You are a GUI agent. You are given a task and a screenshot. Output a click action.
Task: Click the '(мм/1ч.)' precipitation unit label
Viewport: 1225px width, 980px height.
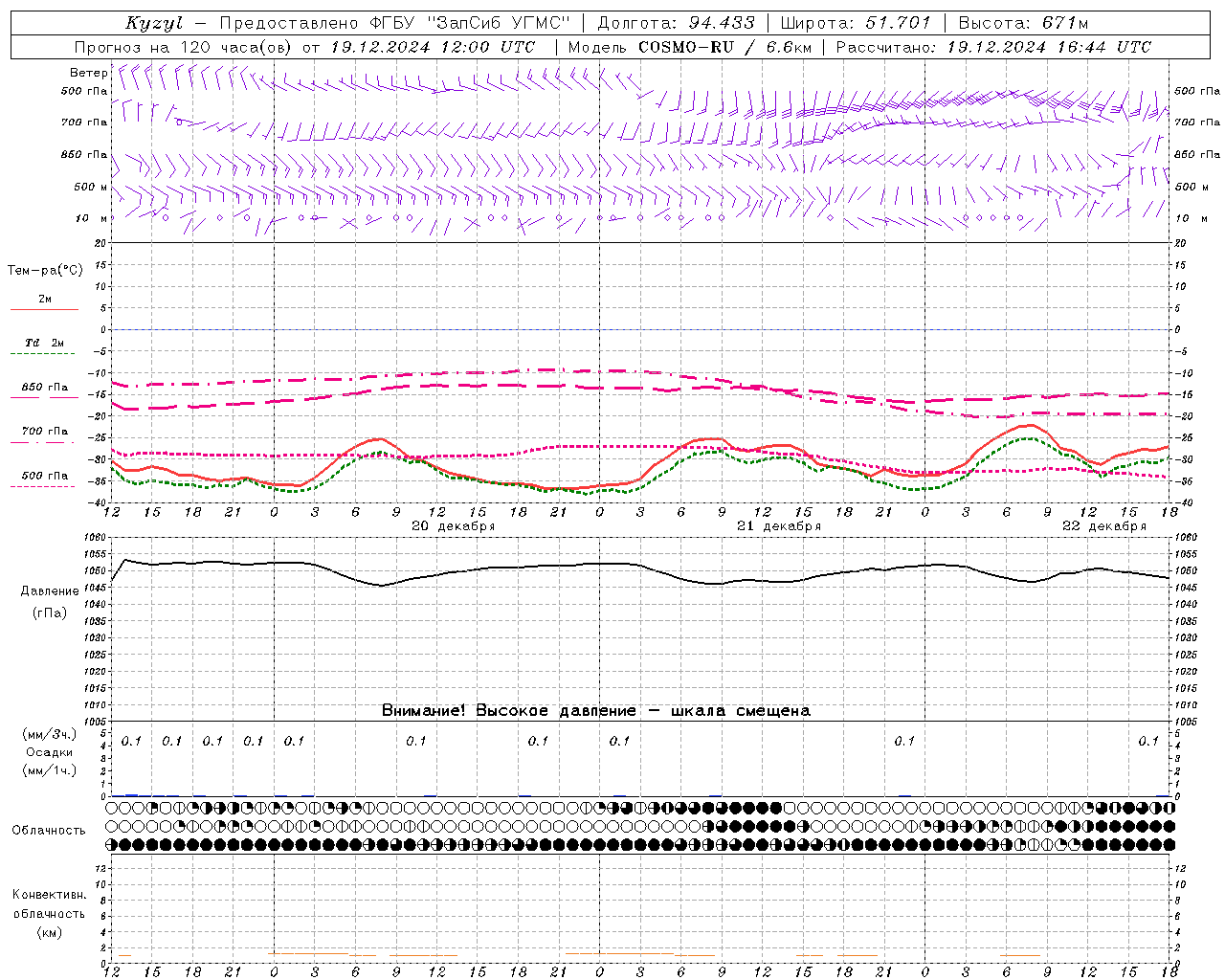[x=50, y=770]
